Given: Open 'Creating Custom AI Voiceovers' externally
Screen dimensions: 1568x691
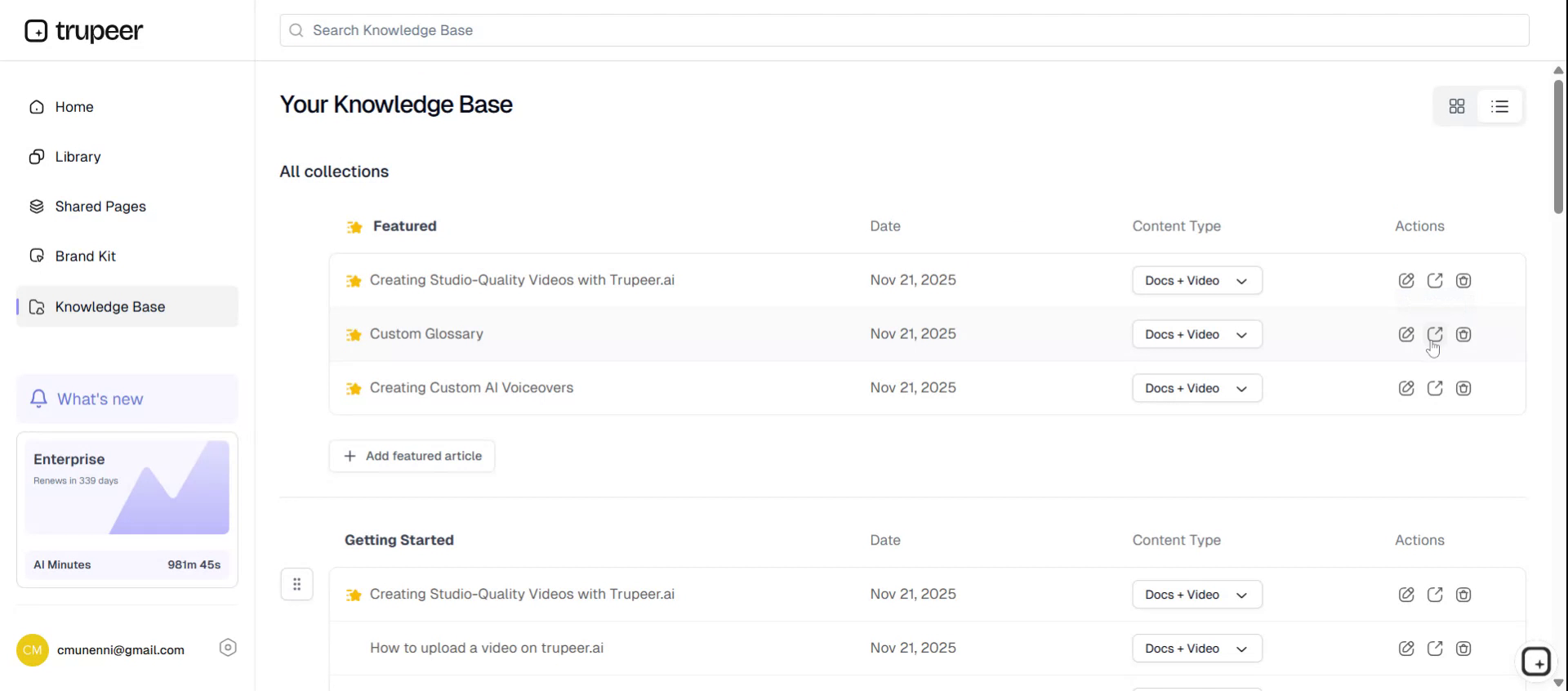Looking at the screenshot, I should pos(1435,388).
